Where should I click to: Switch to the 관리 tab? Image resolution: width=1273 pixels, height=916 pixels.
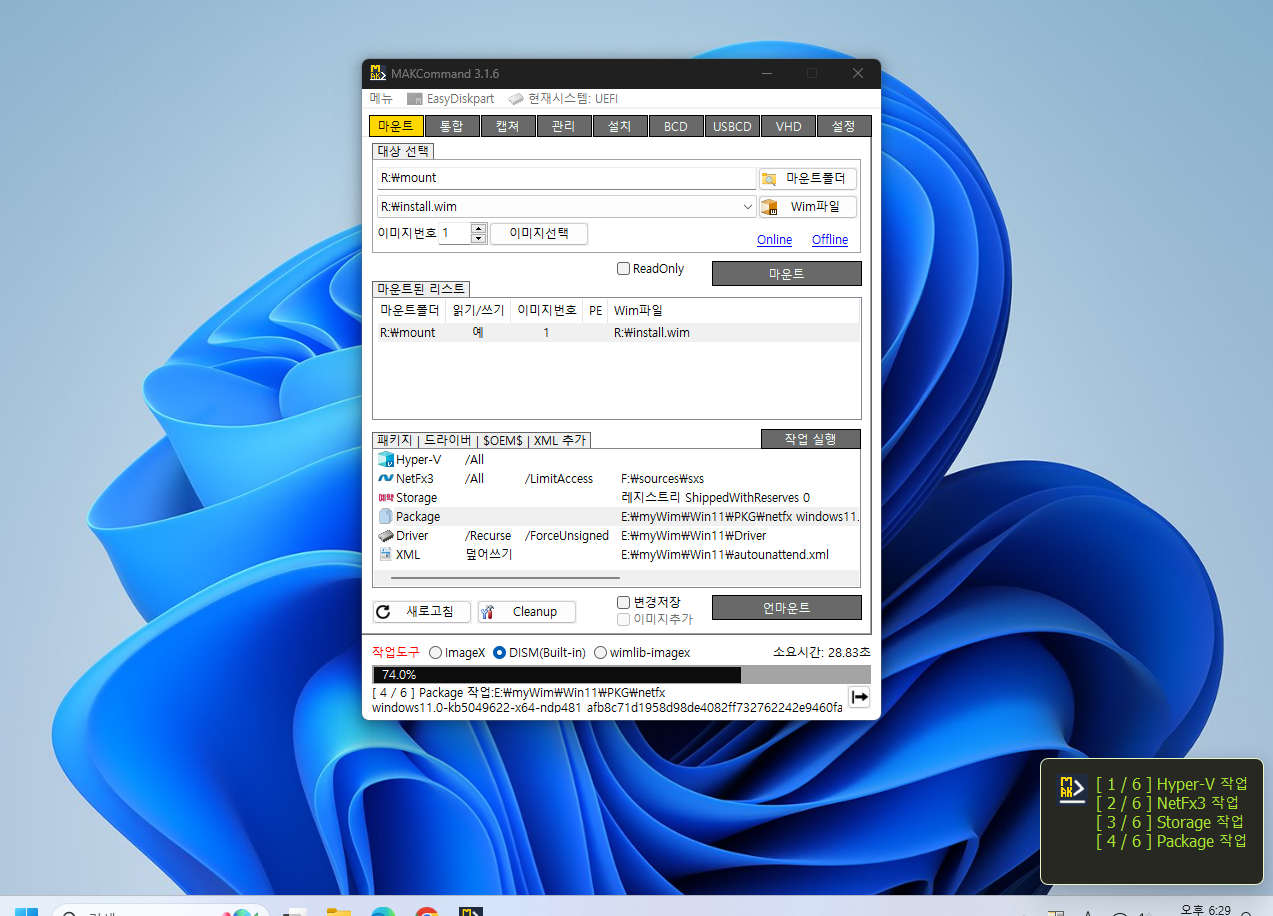point(564,127)
